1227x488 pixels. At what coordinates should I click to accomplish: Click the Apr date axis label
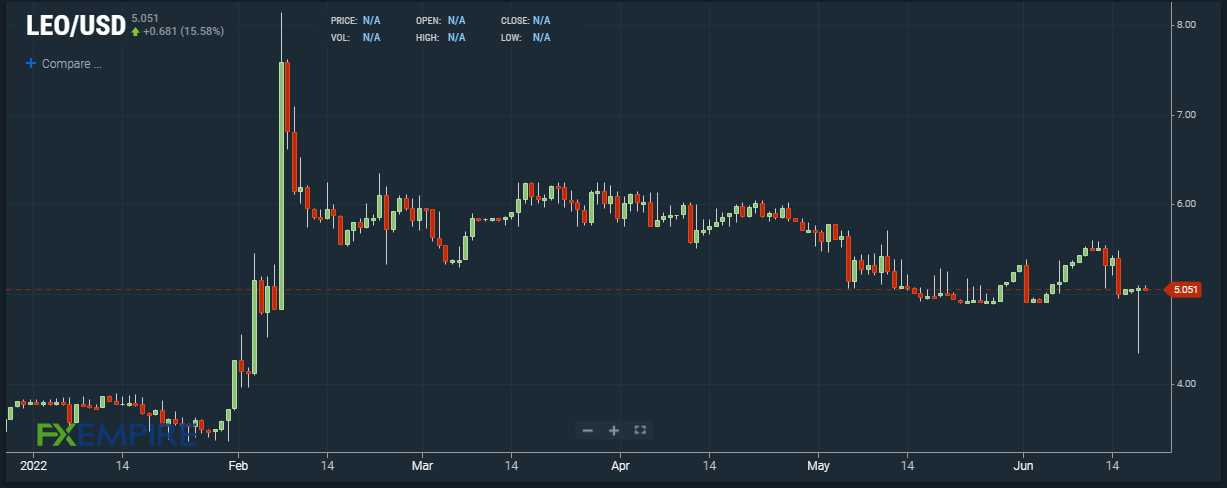tap(620, 465)
